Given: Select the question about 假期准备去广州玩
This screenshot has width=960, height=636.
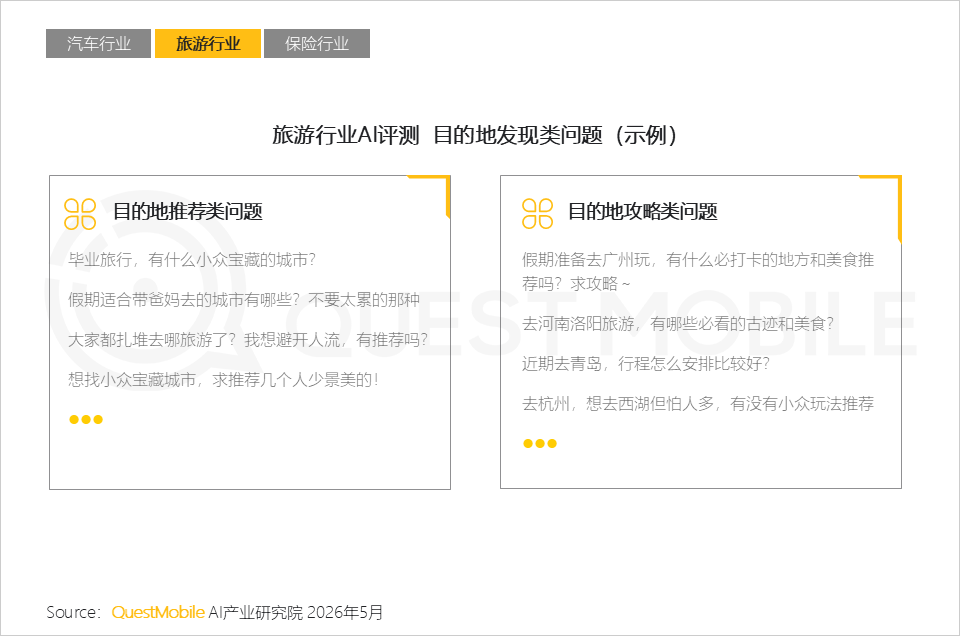Looking at the screenshot, I should (x=698, y=271).
